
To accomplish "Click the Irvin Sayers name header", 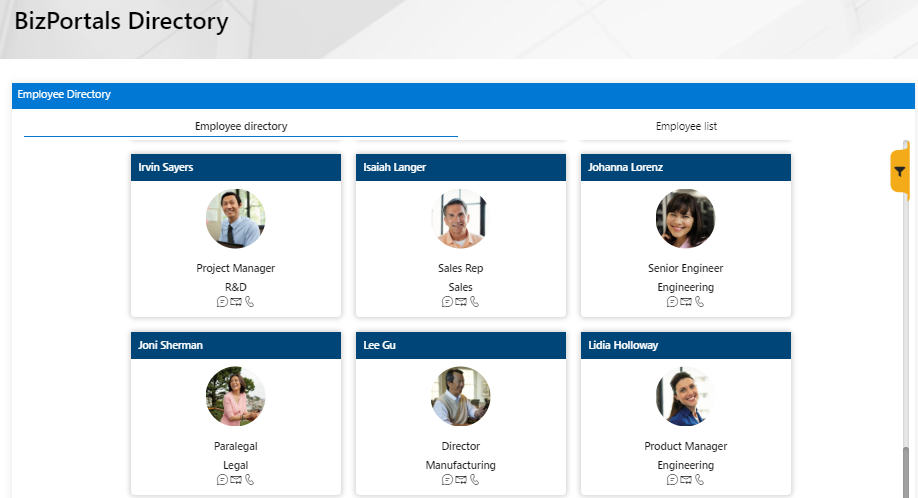I will coord(236,167).
